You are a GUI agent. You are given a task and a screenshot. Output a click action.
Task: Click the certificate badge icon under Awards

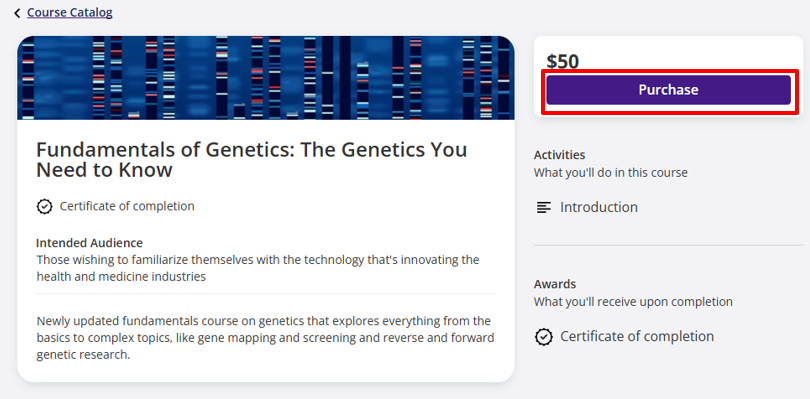point(543,337)
